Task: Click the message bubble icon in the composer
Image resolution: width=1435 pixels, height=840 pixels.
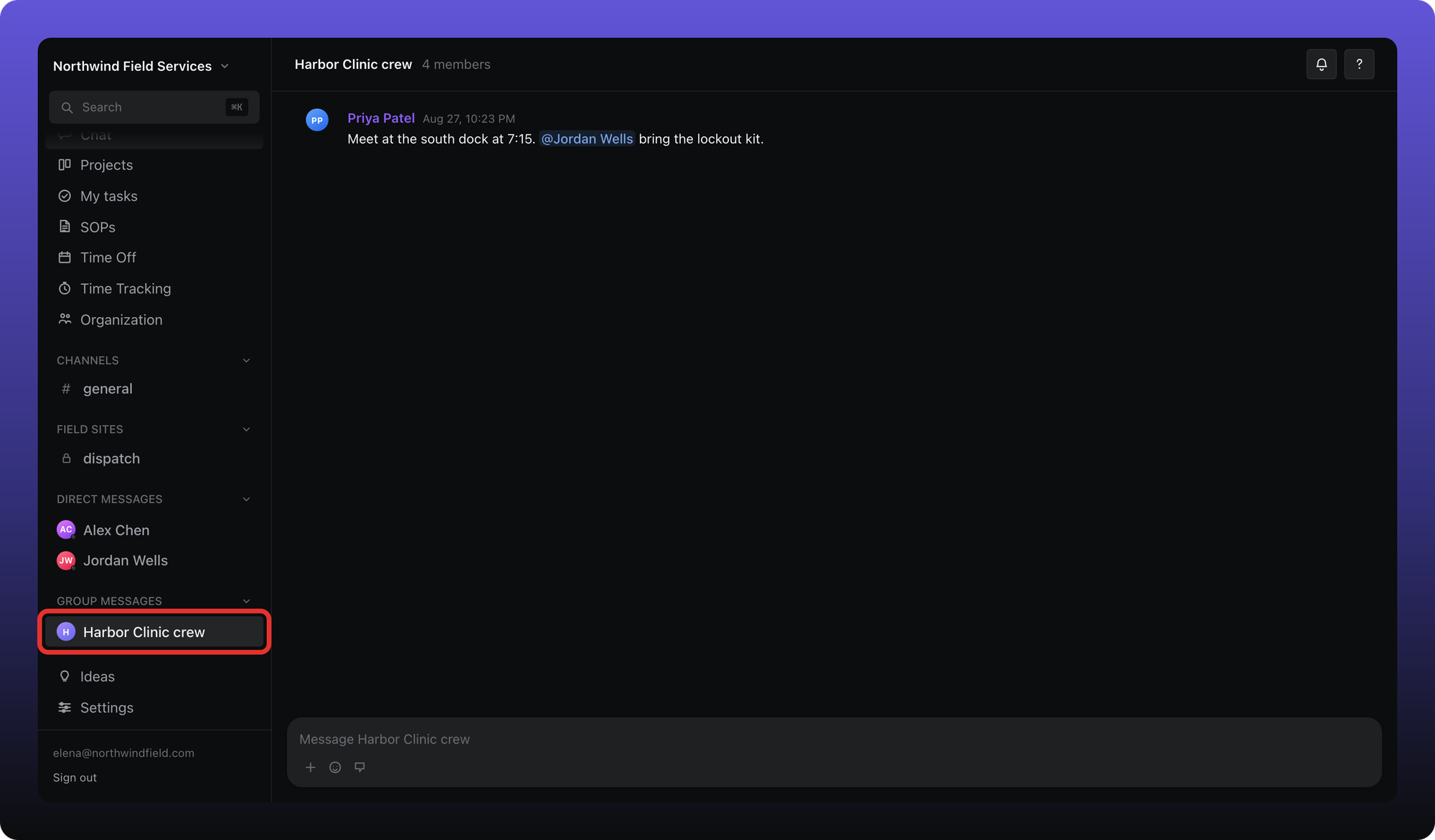Action: (x=359, y=768)
